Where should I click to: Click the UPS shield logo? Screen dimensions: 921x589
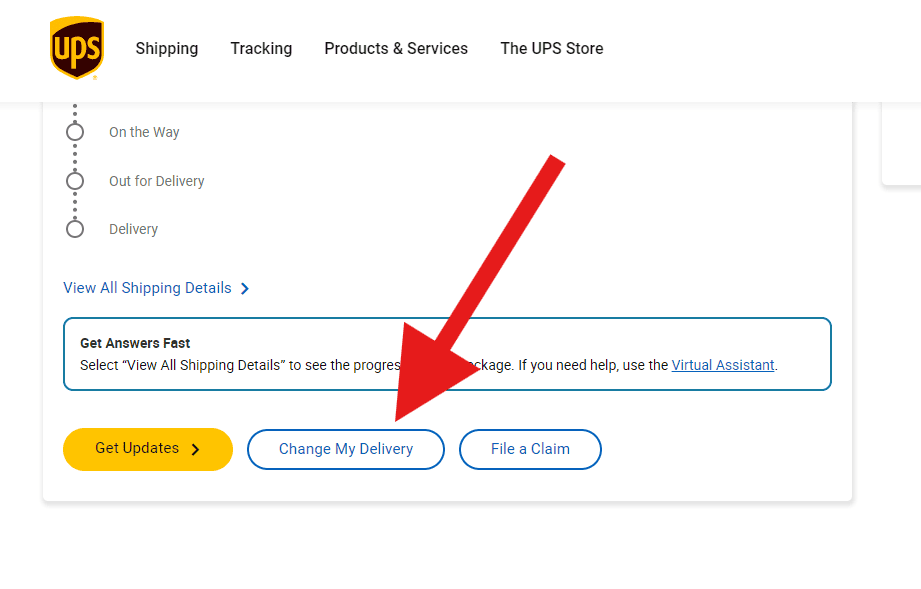click(76, 48)
